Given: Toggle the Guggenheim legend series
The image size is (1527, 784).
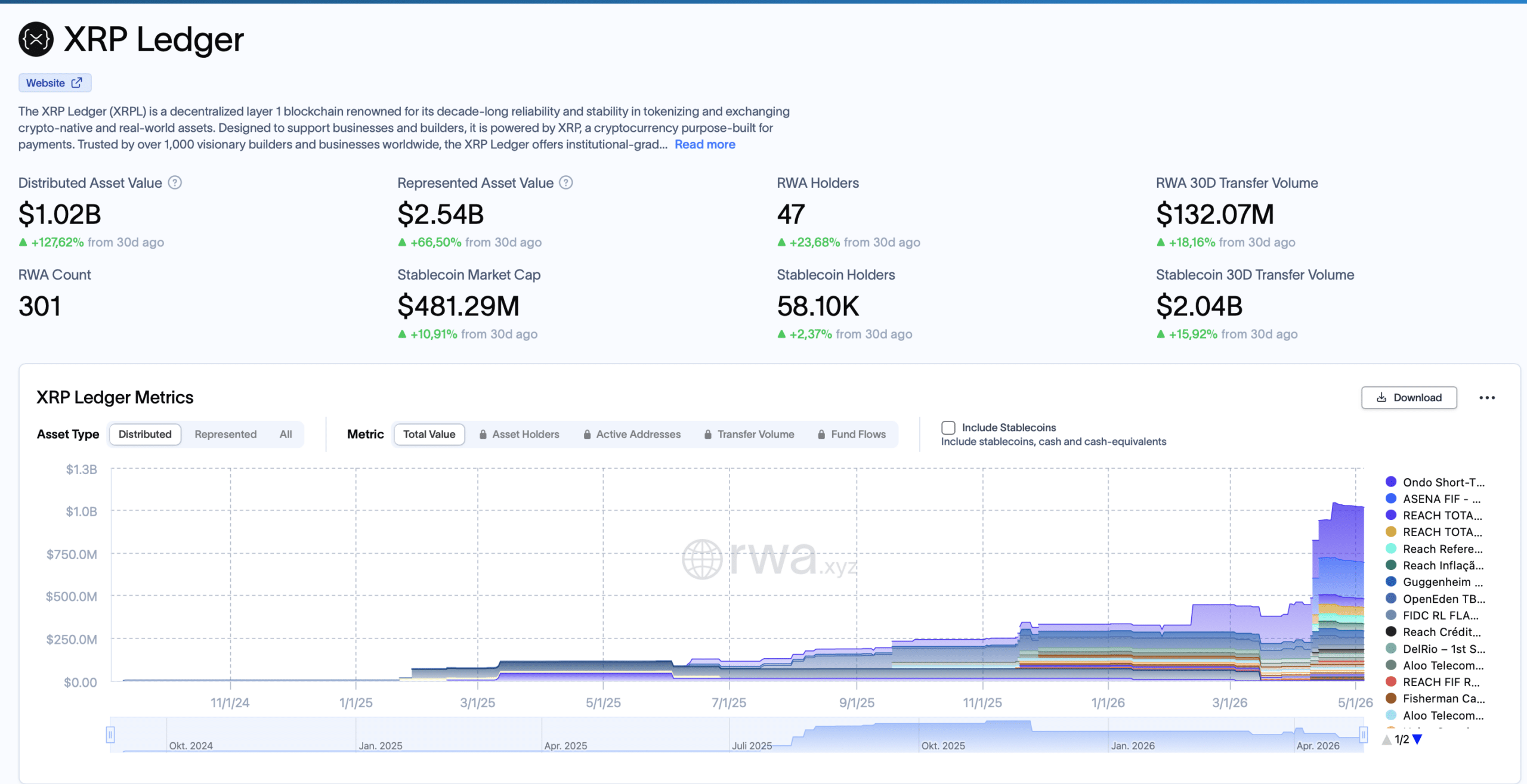Looking at the screenshot, I should click(1435, 582).
